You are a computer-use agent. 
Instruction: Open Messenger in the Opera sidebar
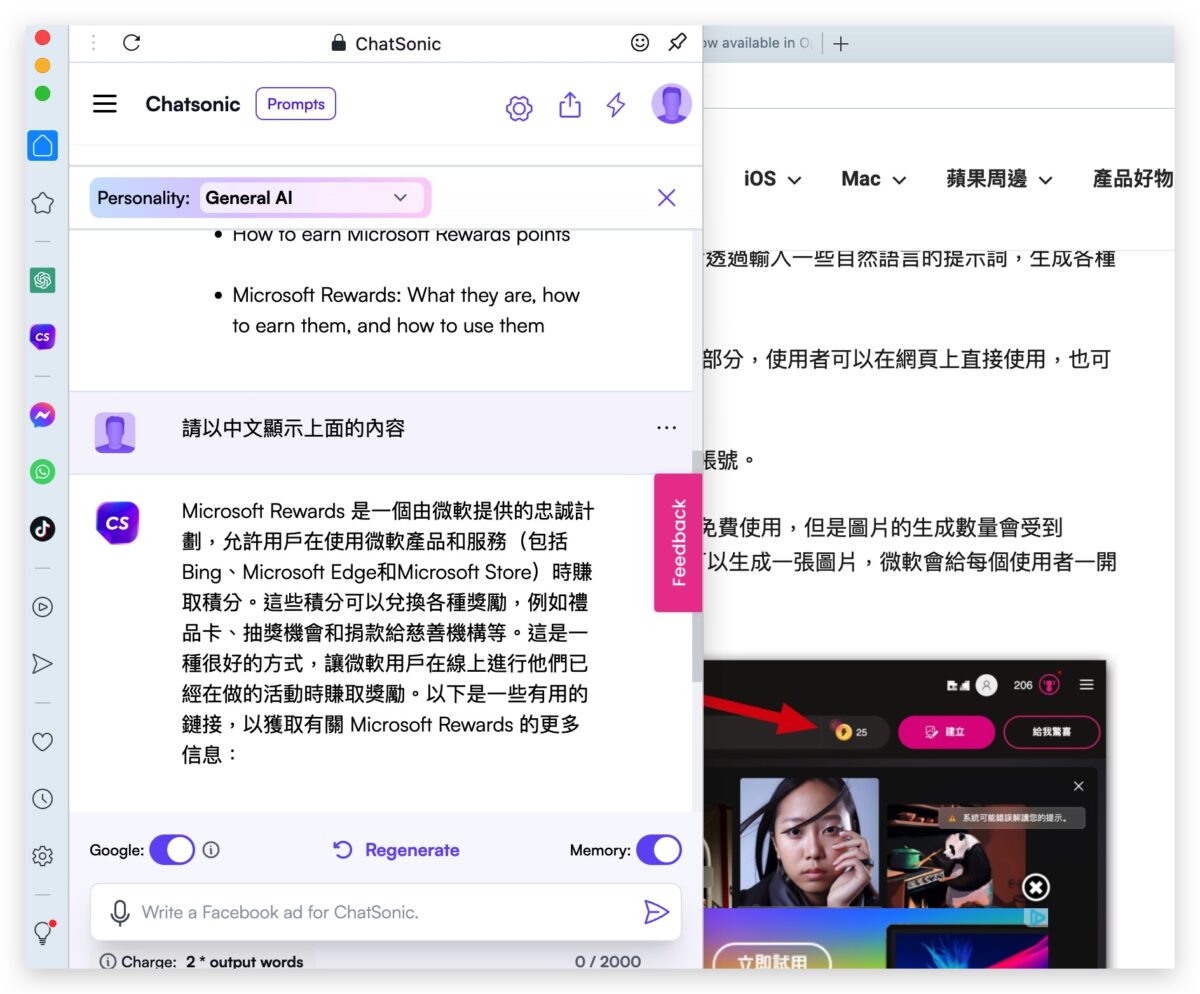click(x=42, y=415)
